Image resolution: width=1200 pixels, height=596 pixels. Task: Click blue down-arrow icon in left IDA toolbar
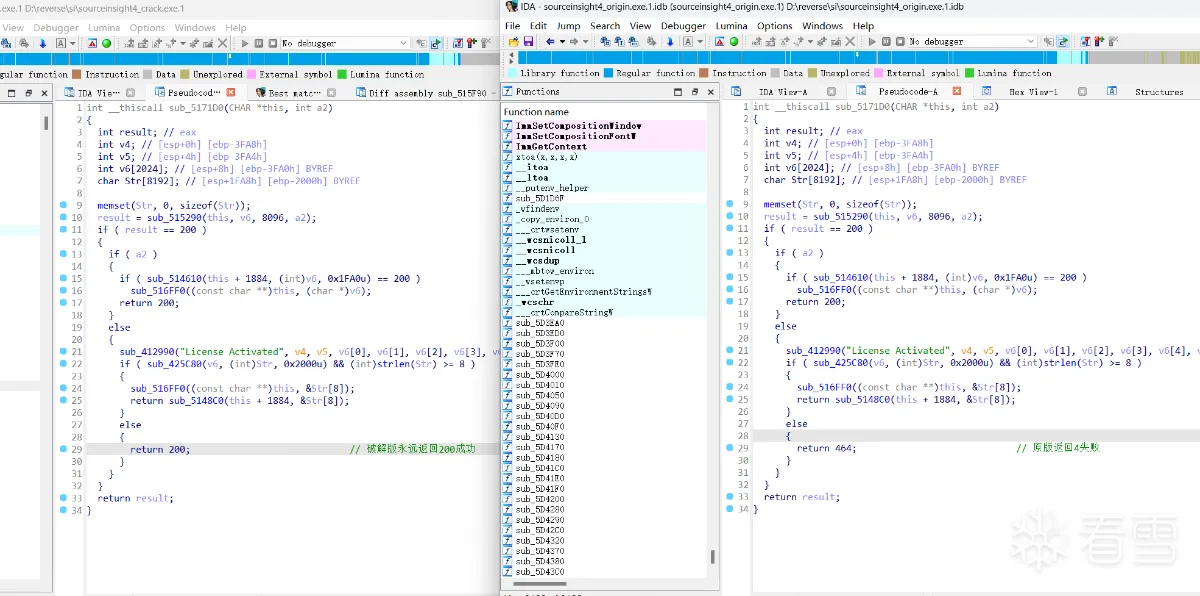point(42,43)
